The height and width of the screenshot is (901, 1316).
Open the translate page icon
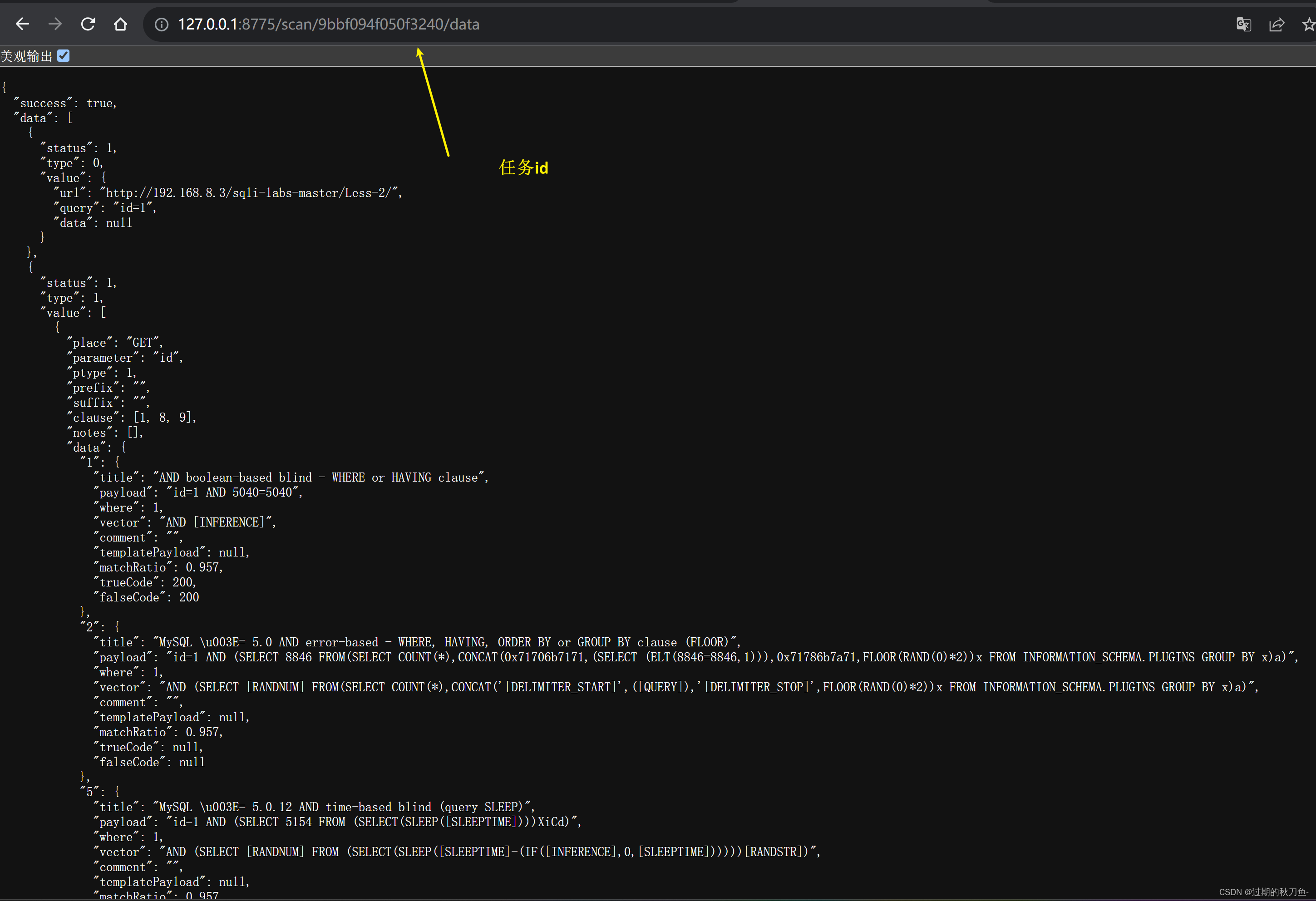tap(1243, 25)
